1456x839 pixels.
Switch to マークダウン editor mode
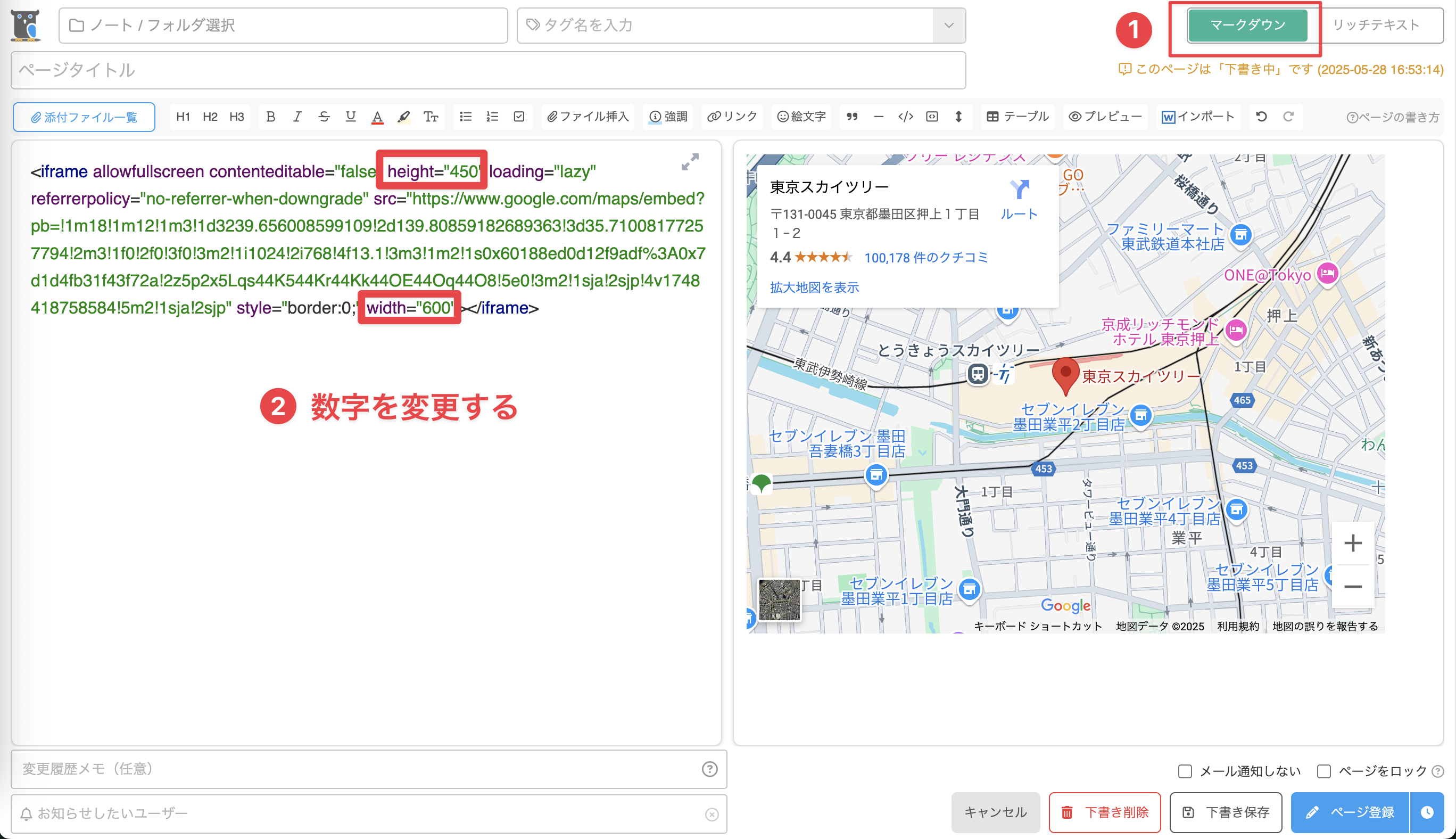tap(1247, 26)
